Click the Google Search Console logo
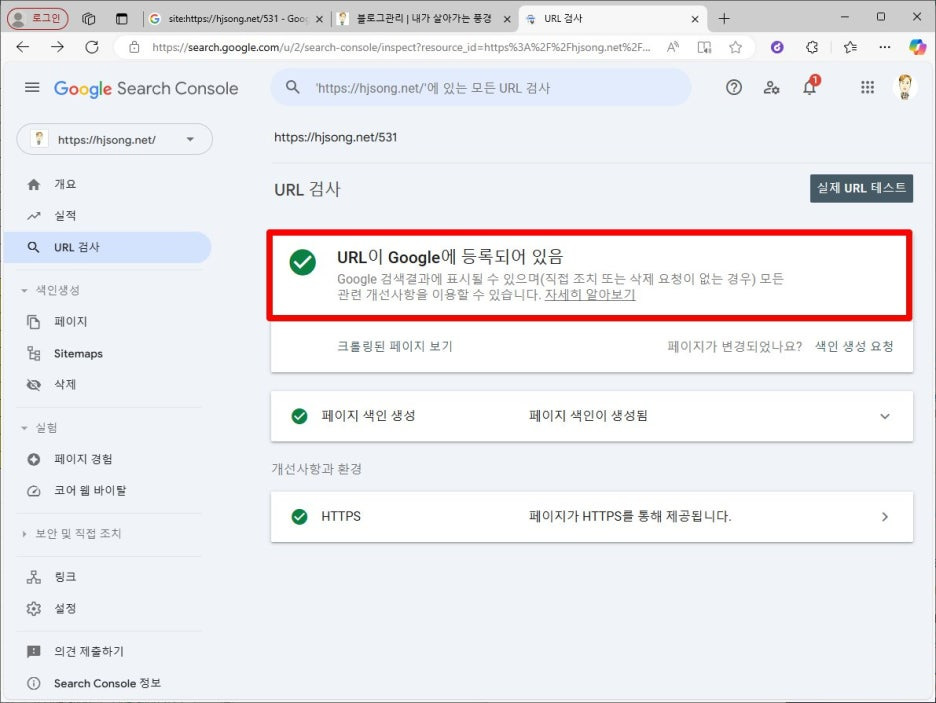The image size is (936, 703). click(x=146, y=88)
